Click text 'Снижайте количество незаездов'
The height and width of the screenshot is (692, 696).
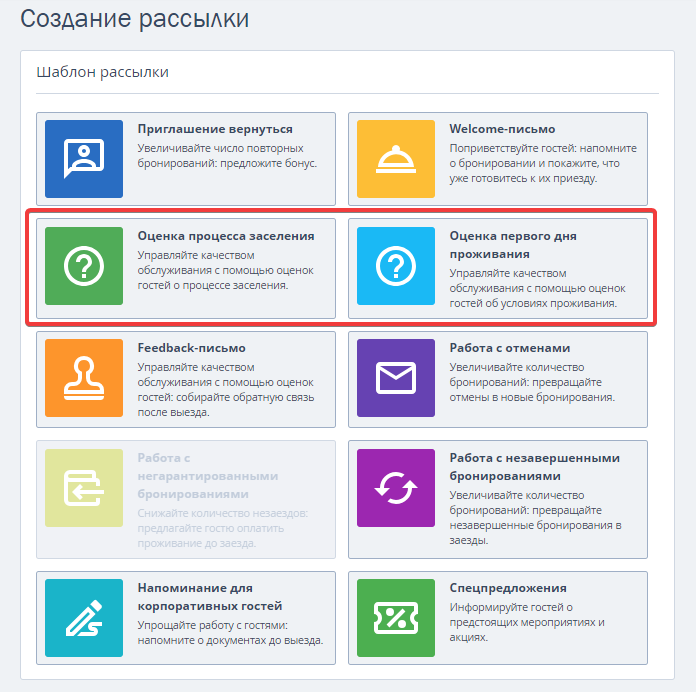(x=222, y=513)
